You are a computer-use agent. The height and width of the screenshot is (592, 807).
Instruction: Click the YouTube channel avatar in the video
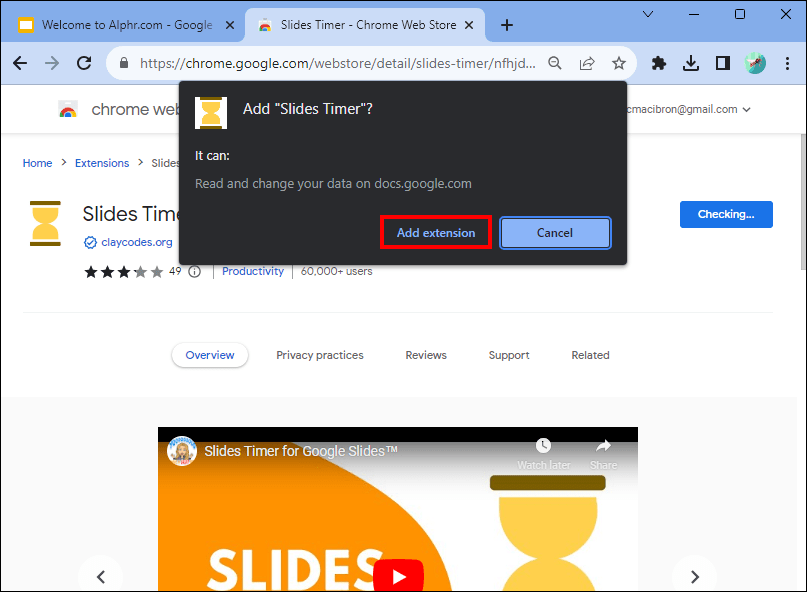point(182,451)
